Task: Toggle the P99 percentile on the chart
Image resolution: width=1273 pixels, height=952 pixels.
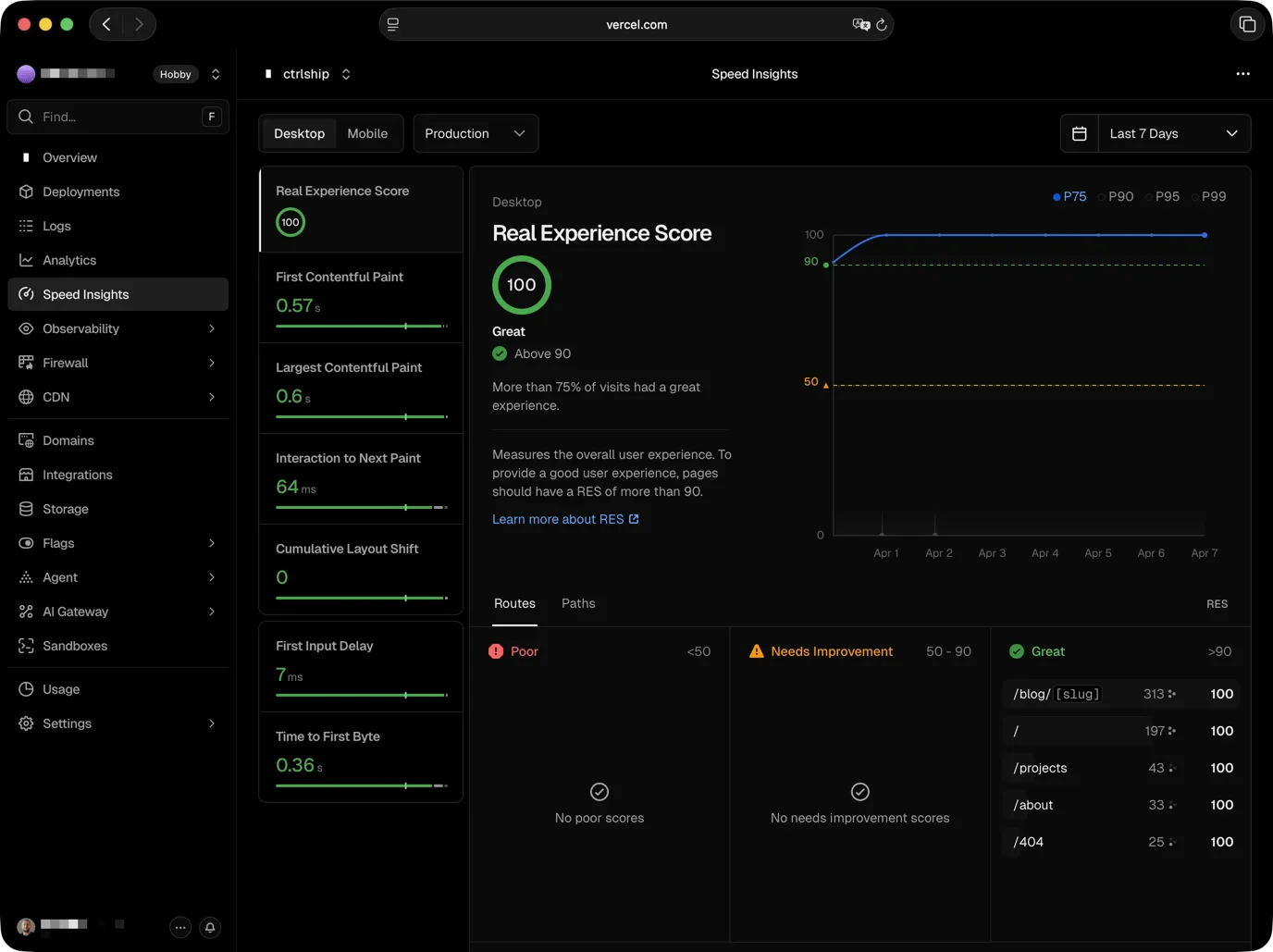Action: coord(1213,196)
